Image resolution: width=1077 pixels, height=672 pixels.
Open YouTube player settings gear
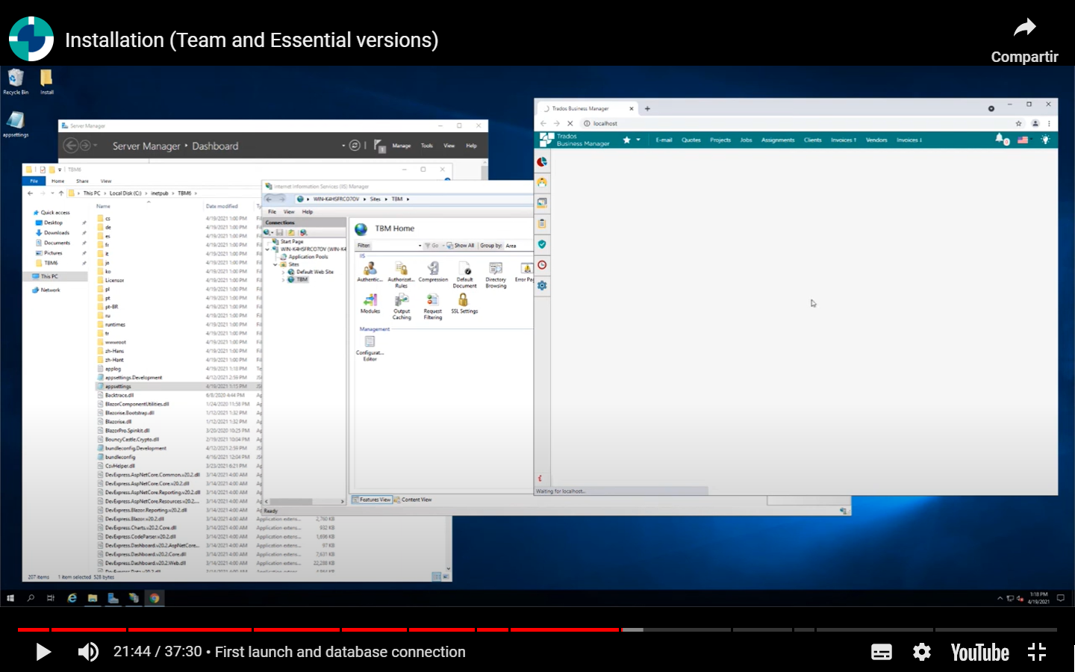click(922, 651)
